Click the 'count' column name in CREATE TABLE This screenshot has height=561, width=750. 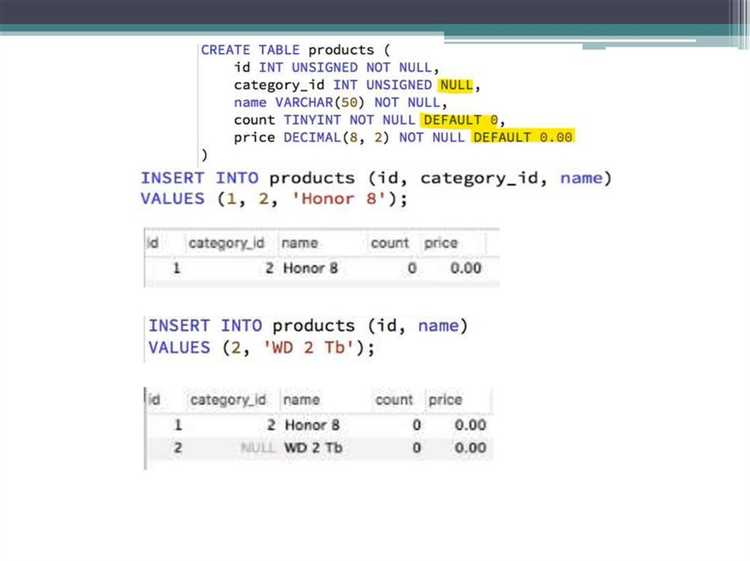point(254,120)
